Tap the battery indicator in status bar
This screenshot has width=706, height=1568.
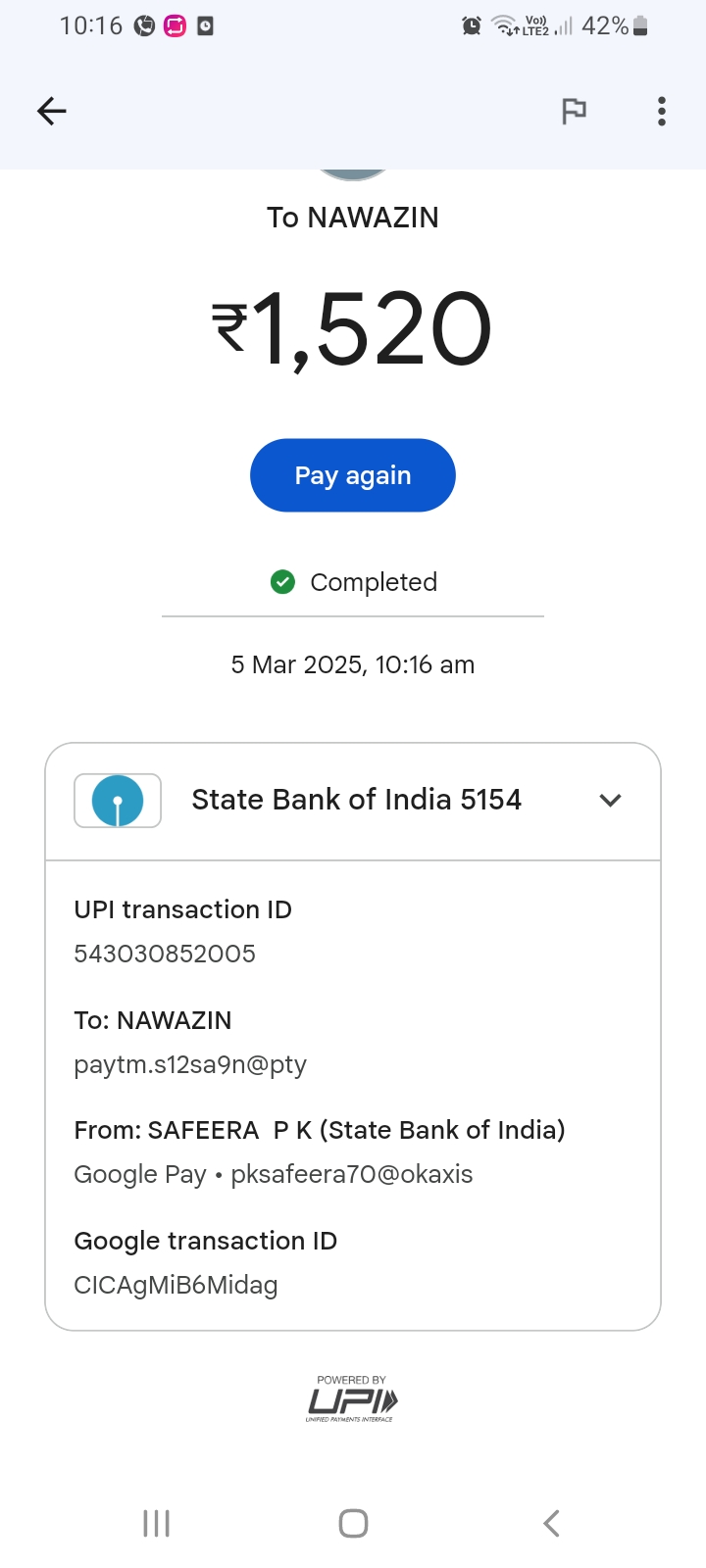(640, 26)
